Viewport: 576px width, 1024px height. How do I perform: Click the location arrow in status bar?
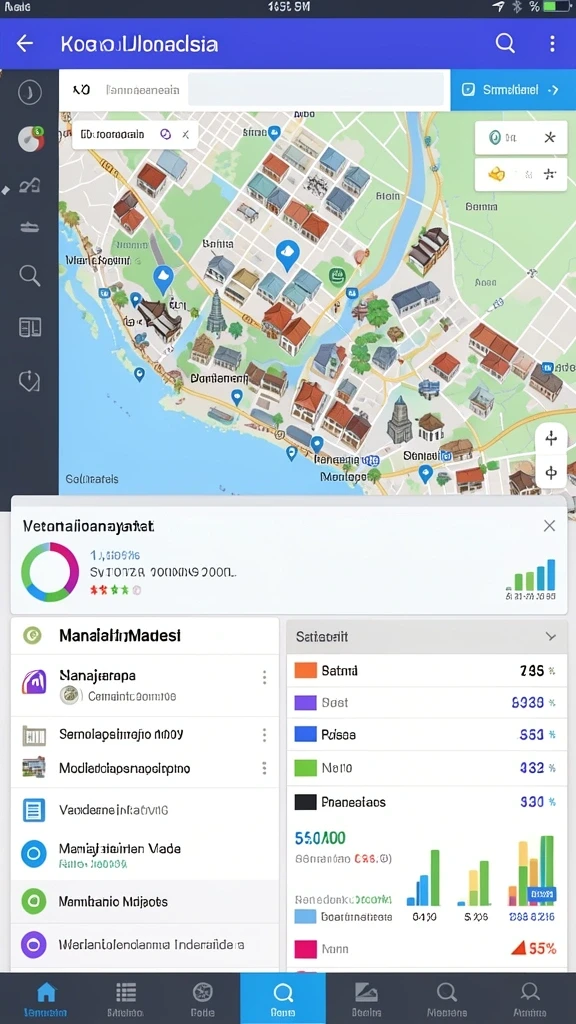pyautogui.click(x=499, y=7)
